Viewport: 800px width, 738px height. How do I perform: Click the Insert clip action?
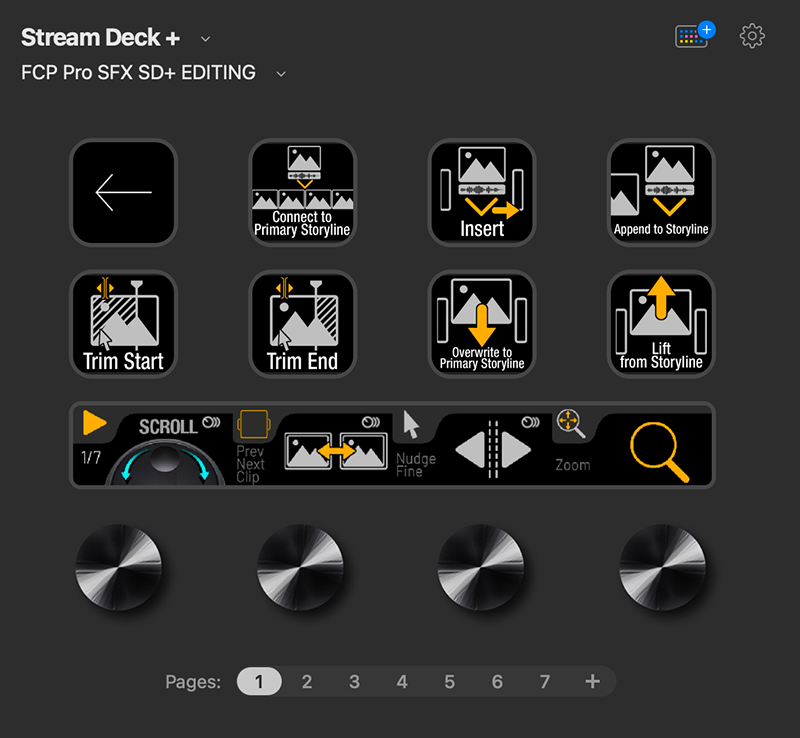(481, 192)
